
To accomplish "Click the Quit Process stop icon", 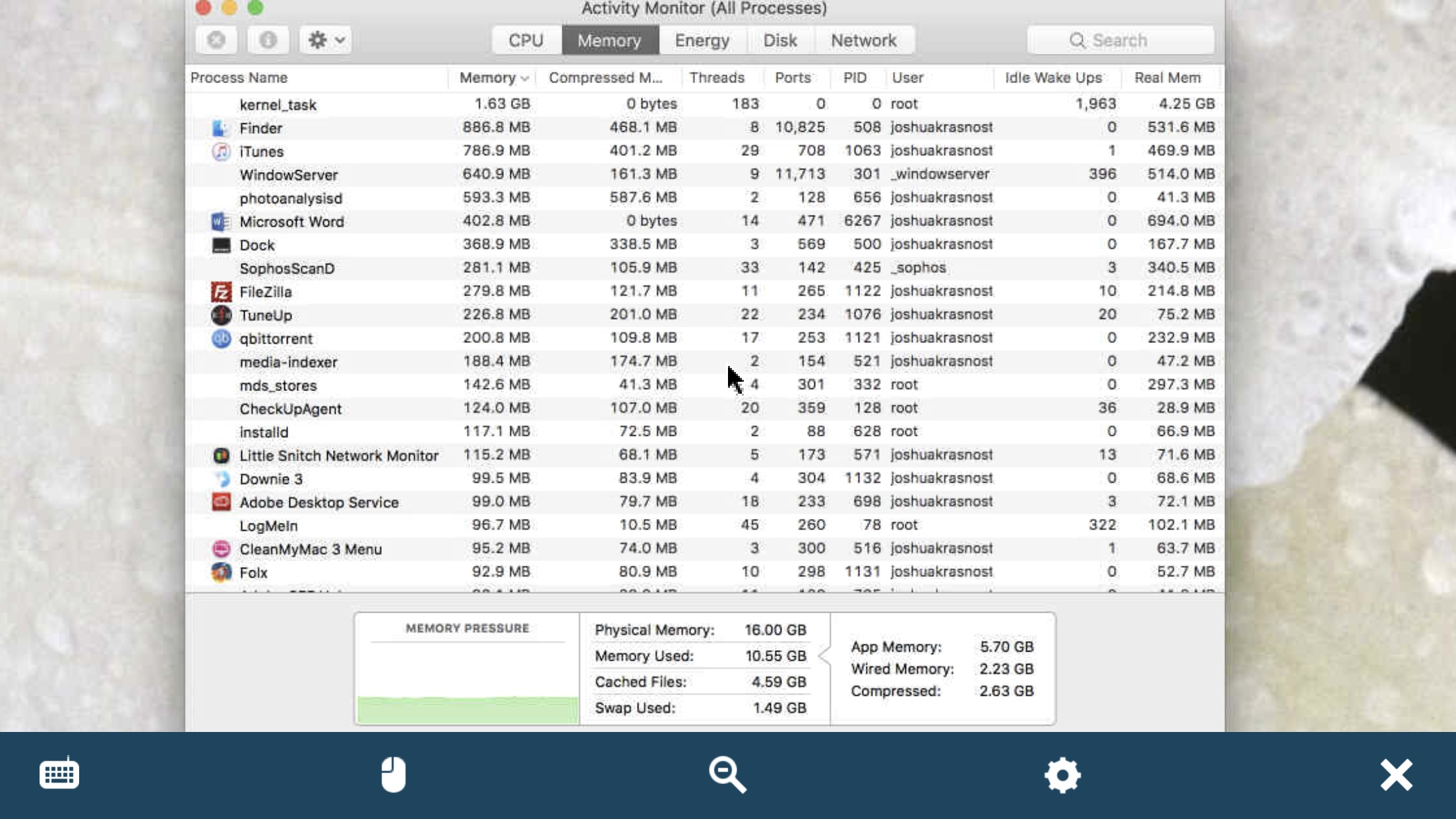I will point(216,40).
